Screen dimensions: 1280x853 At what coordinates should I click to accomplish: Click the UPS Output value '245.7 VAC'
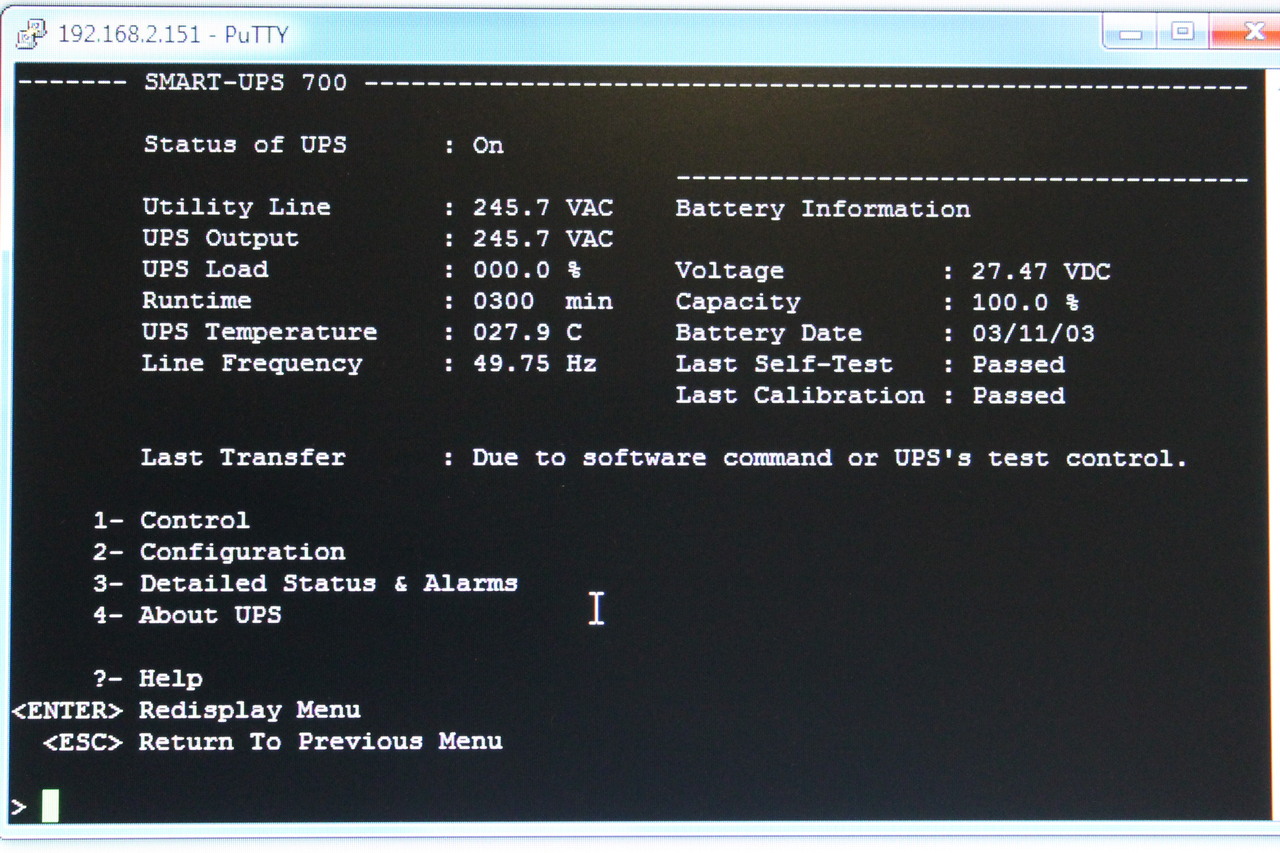tap(543, 239)
